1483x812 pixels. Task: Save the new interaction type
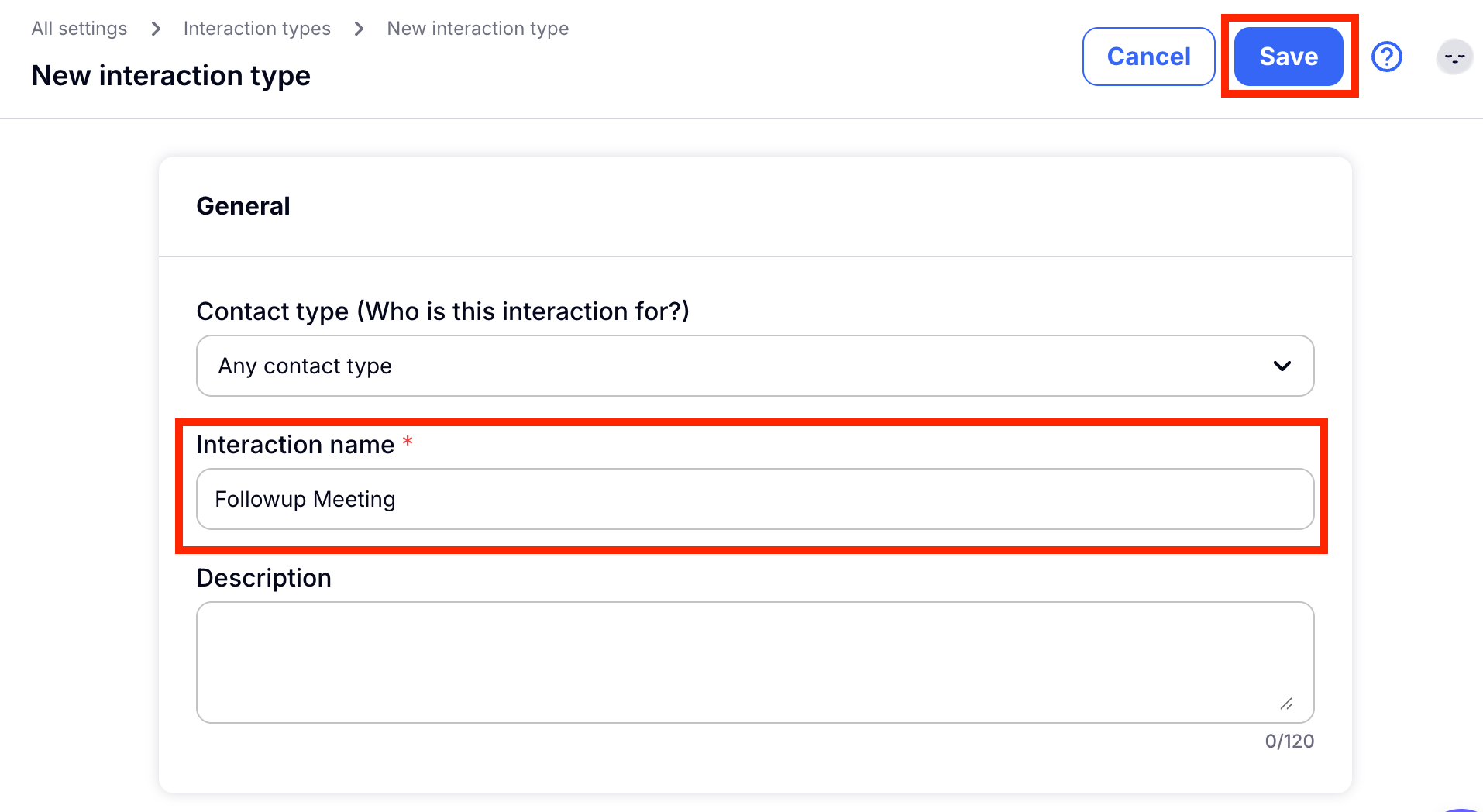click(x=1288, y=57)
